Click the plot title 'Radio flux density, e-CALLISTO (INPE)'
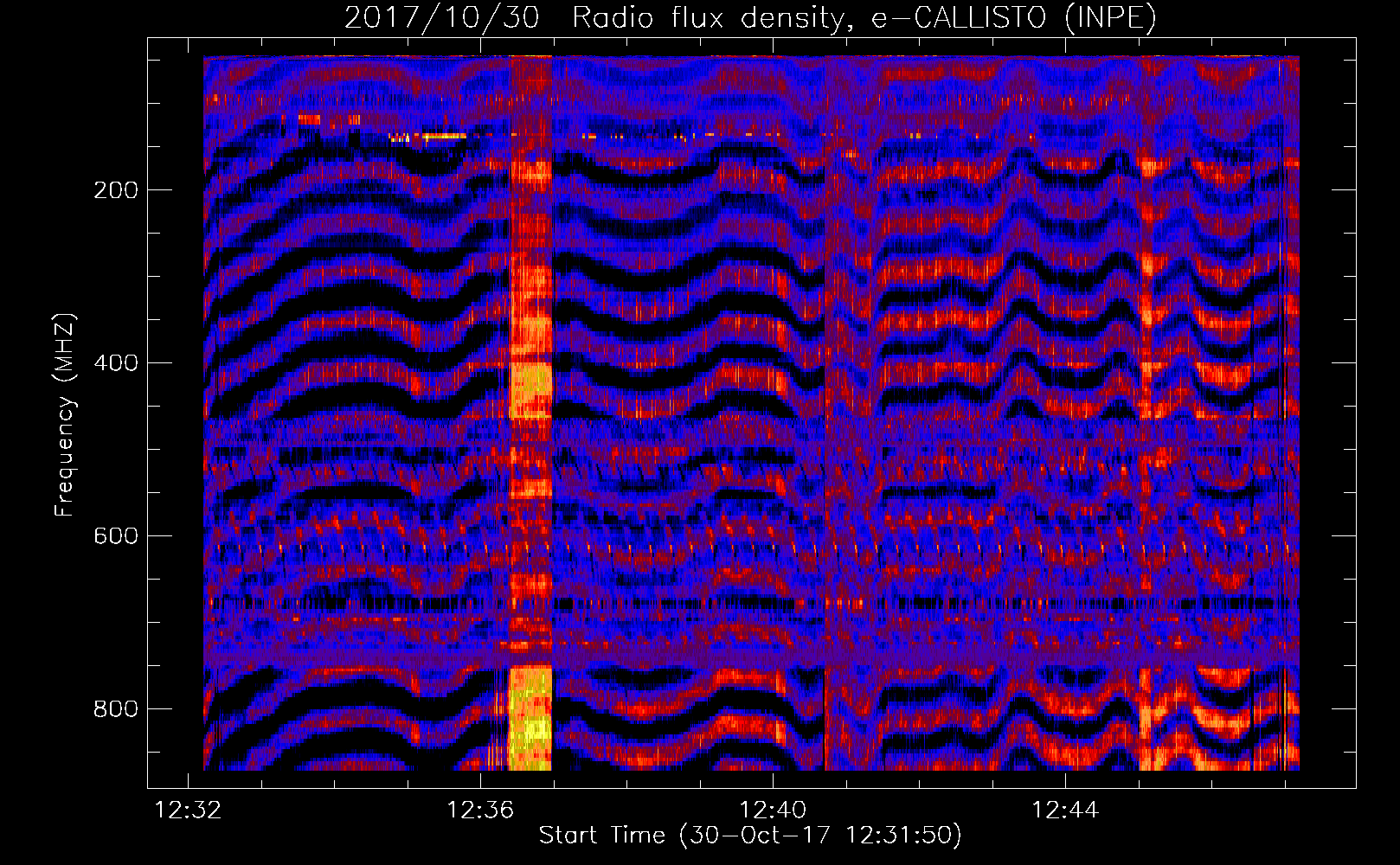 (864, 17)
